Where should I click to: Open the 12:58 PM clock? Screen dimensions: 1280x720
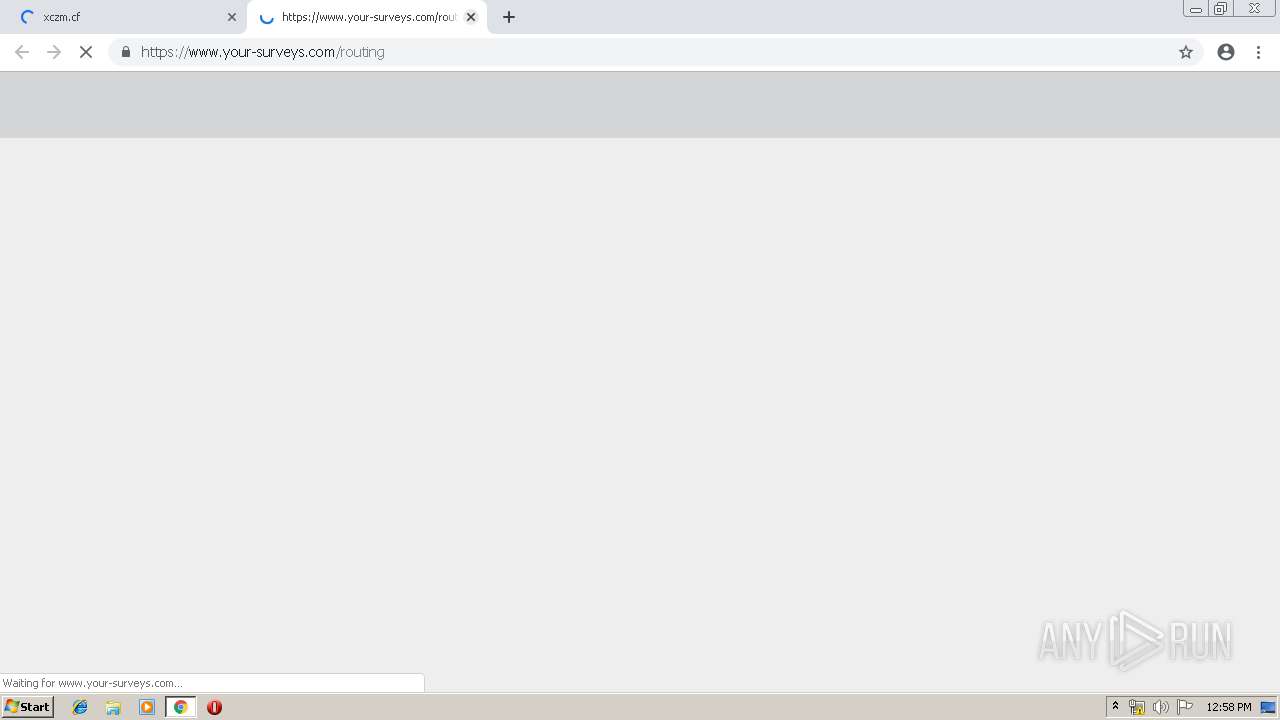point(1229,707)
